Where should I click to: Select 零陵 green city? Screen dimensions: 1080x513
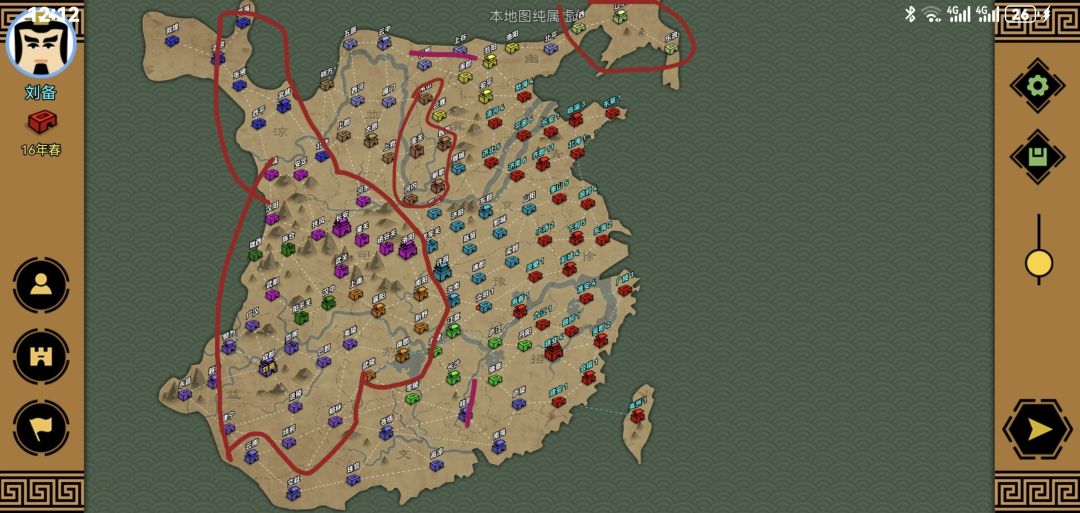[x=413, y=398]
